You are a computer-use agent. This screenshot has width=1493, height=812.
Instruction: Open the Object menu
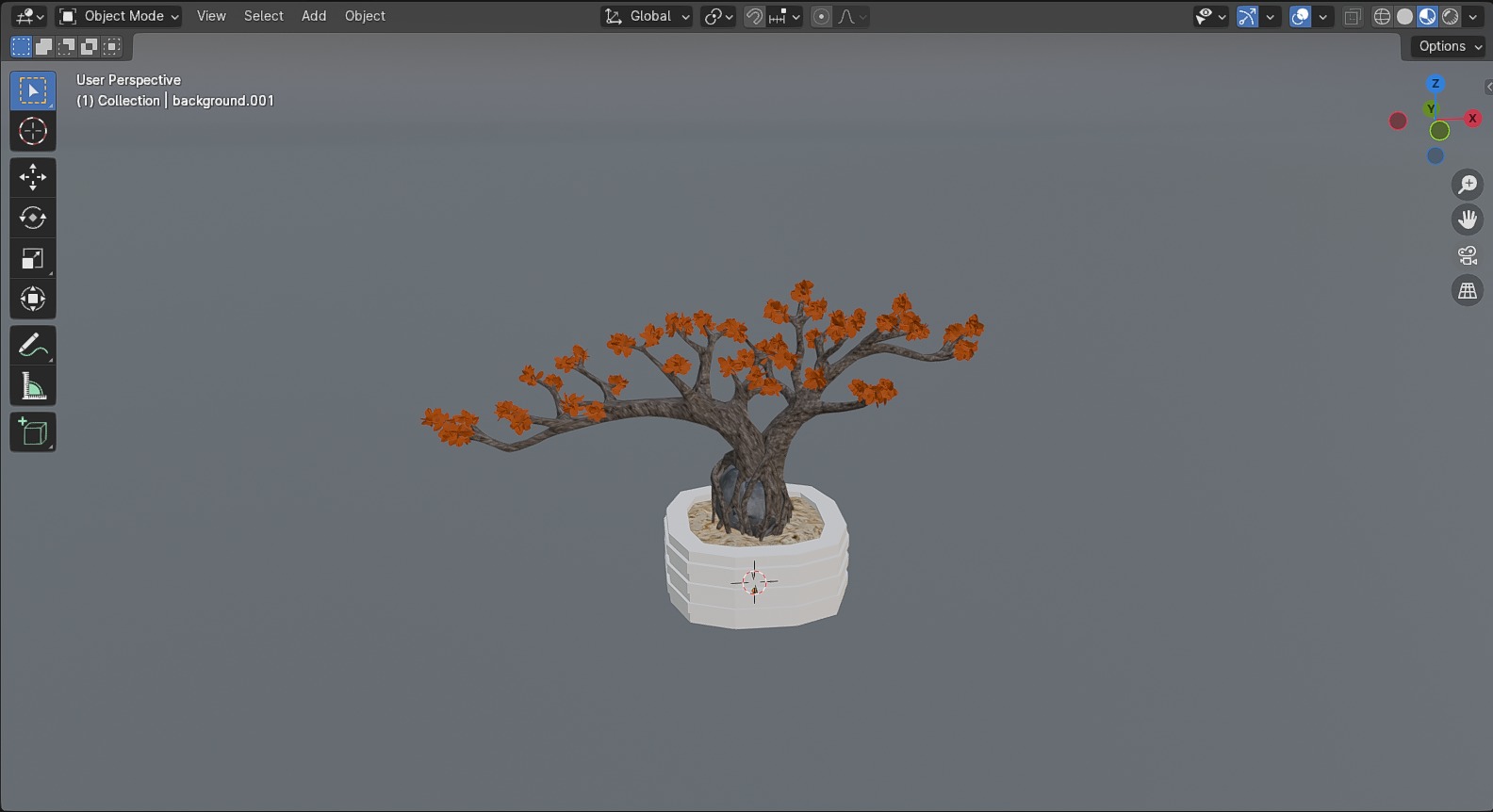coord(365,16)
